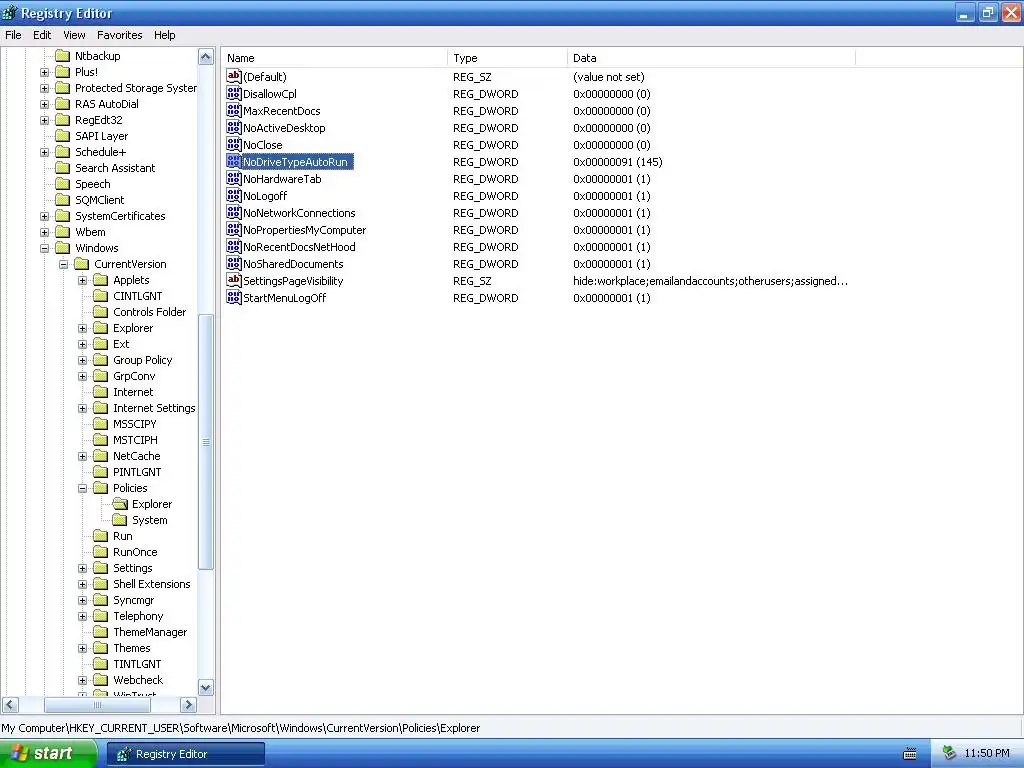Select the MSSCIPY key
1024x768 pixels.
135,424
